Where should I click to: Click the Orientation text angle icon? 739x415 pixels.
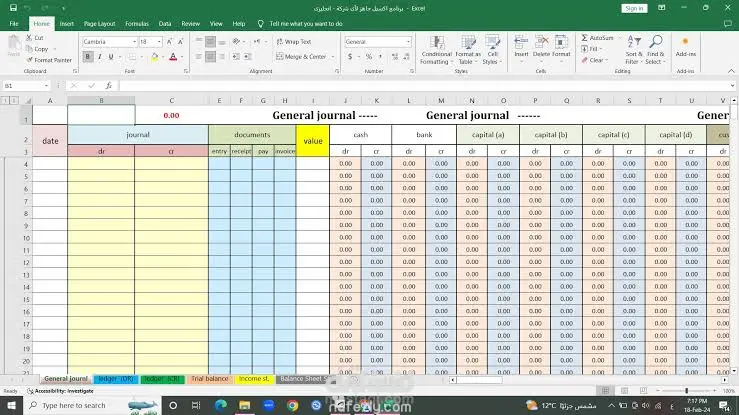tap(237, 42)
